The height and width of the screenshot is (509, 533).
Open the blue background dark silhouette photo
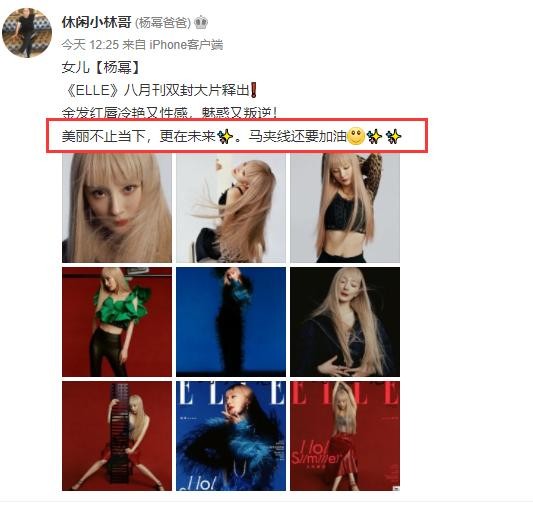pos(231,322)
